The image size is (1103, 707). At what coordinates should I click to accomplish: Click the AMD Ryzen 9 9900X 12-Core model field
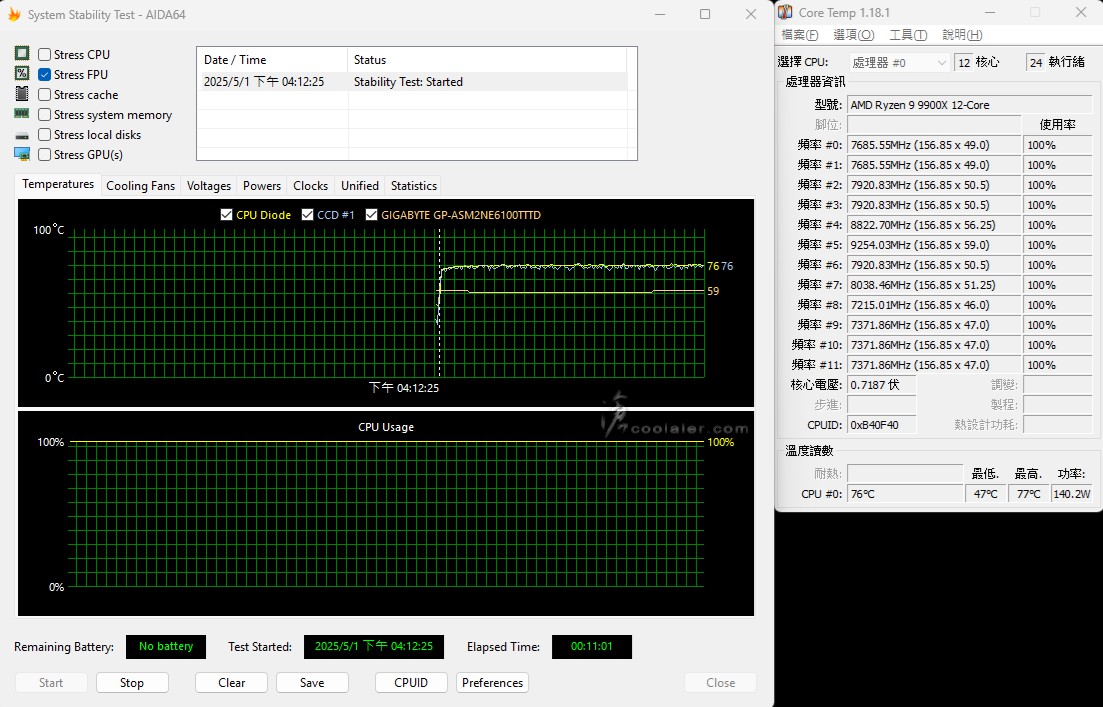pos(969,105)
